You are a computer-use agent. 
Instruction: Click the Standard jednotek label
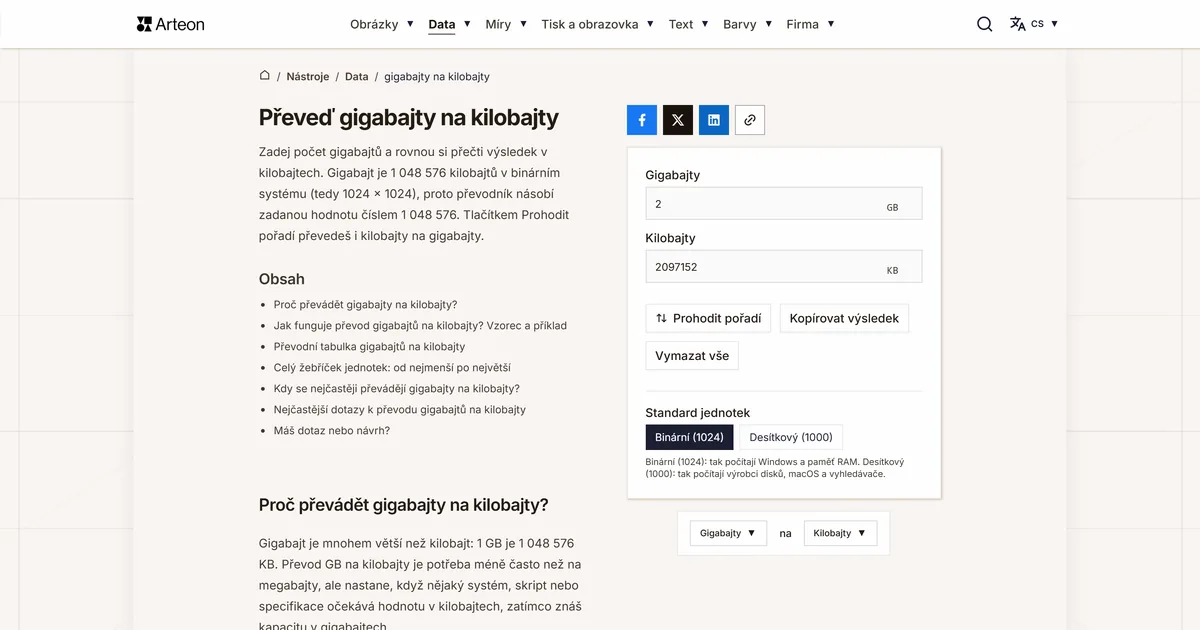pyautogui.click(x=698, y=413)
